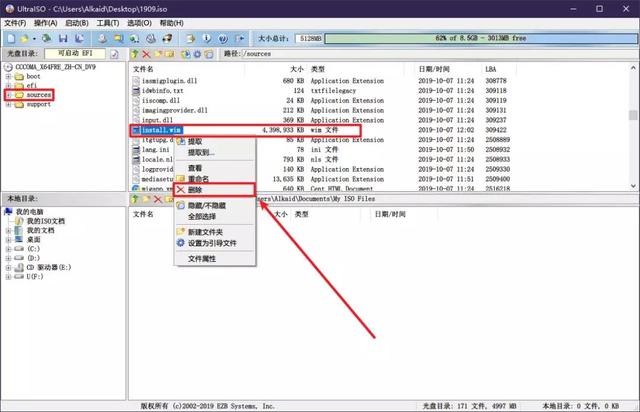Click the Compress ISO toolbar icon
Screen dimensions: 640x412
pyautogui.click(x=134, y=38)
